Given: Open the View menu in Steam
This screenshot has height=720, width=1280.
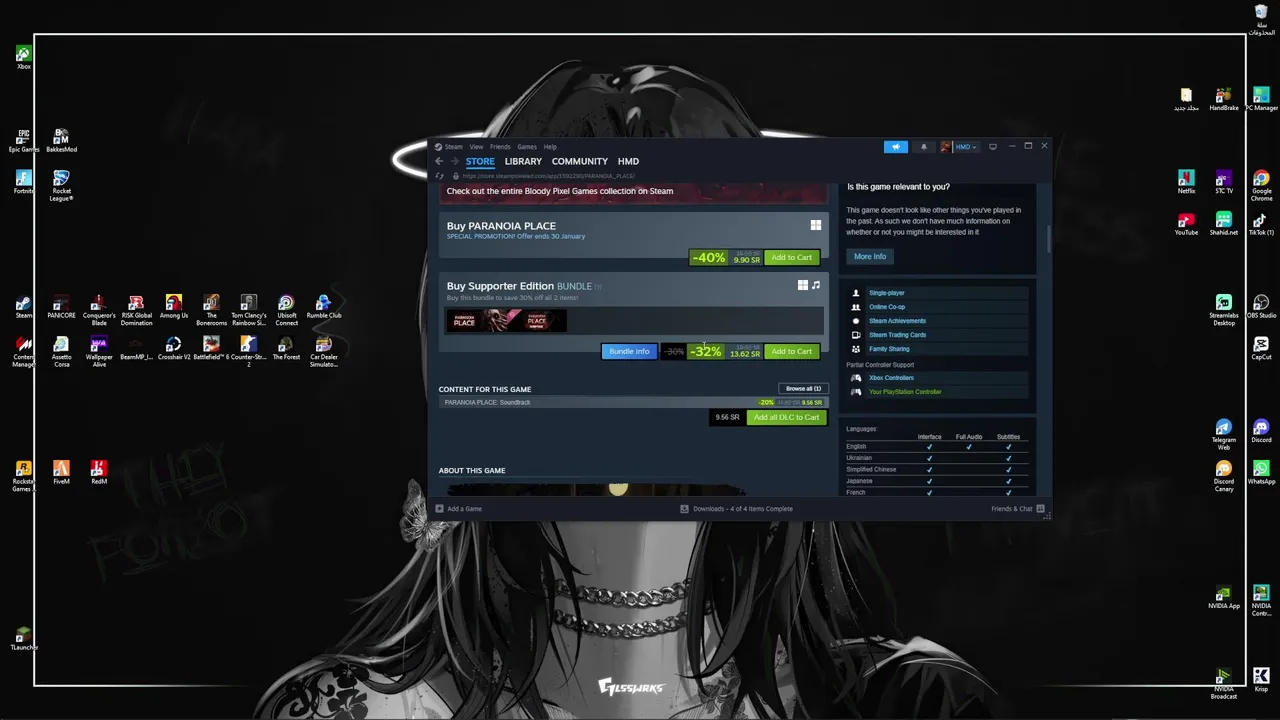Looking at the screenshot, I should [x=477, y=147].
